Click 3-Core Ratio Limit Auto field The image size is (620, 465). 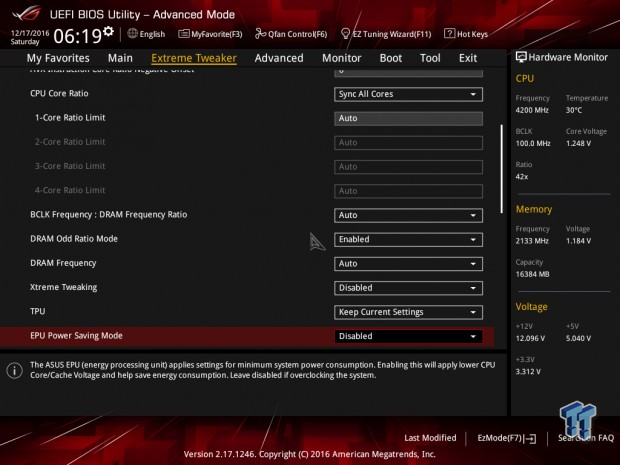coord(408,166)
